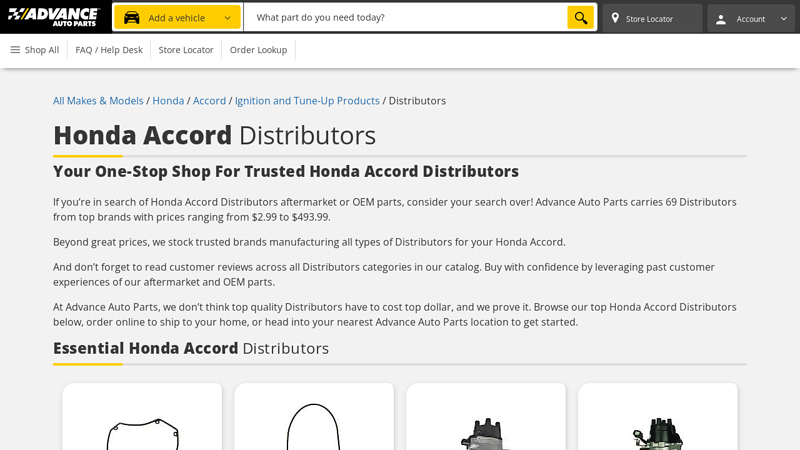The height and width of the screenshot is (450, 800).
Task: Click the Distributors breadcrumb text
Action: pos(417,101)
